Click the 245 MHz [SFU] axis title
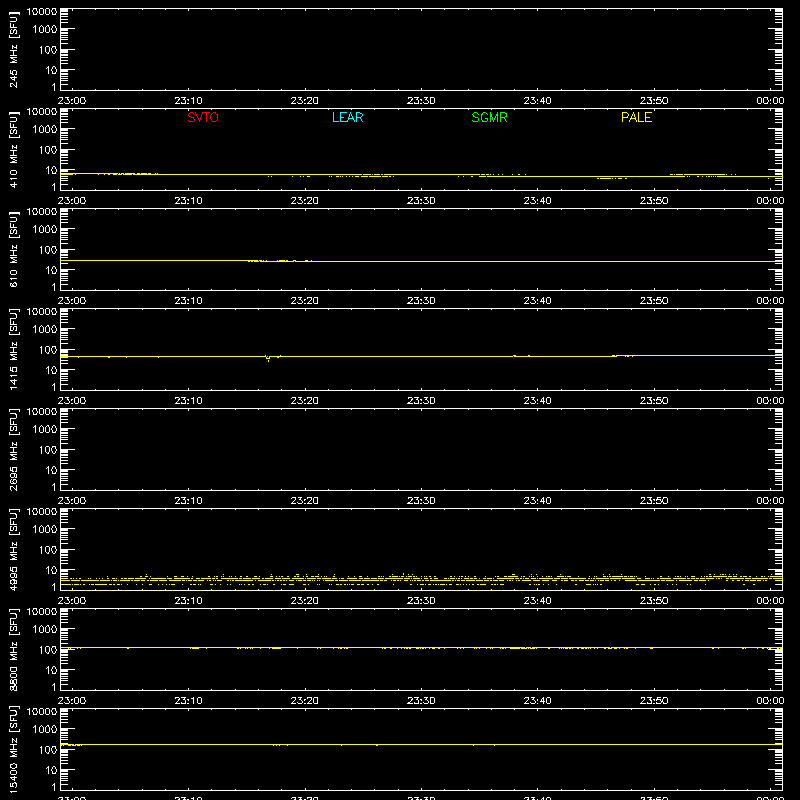The width and height of the screenshot is (800, 800). [13, 49]
